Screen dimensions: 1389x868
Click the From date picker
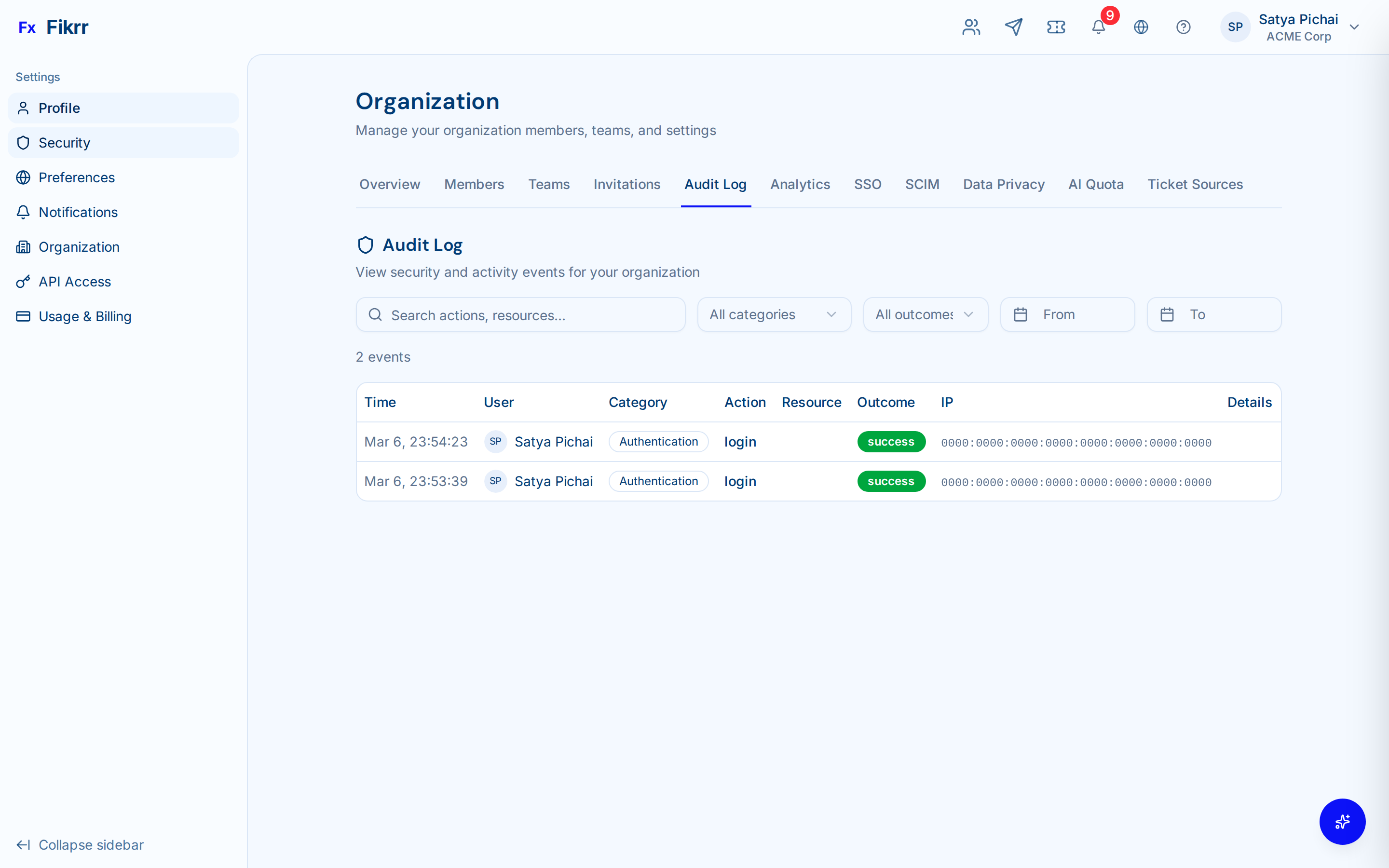coord(1066,314)
